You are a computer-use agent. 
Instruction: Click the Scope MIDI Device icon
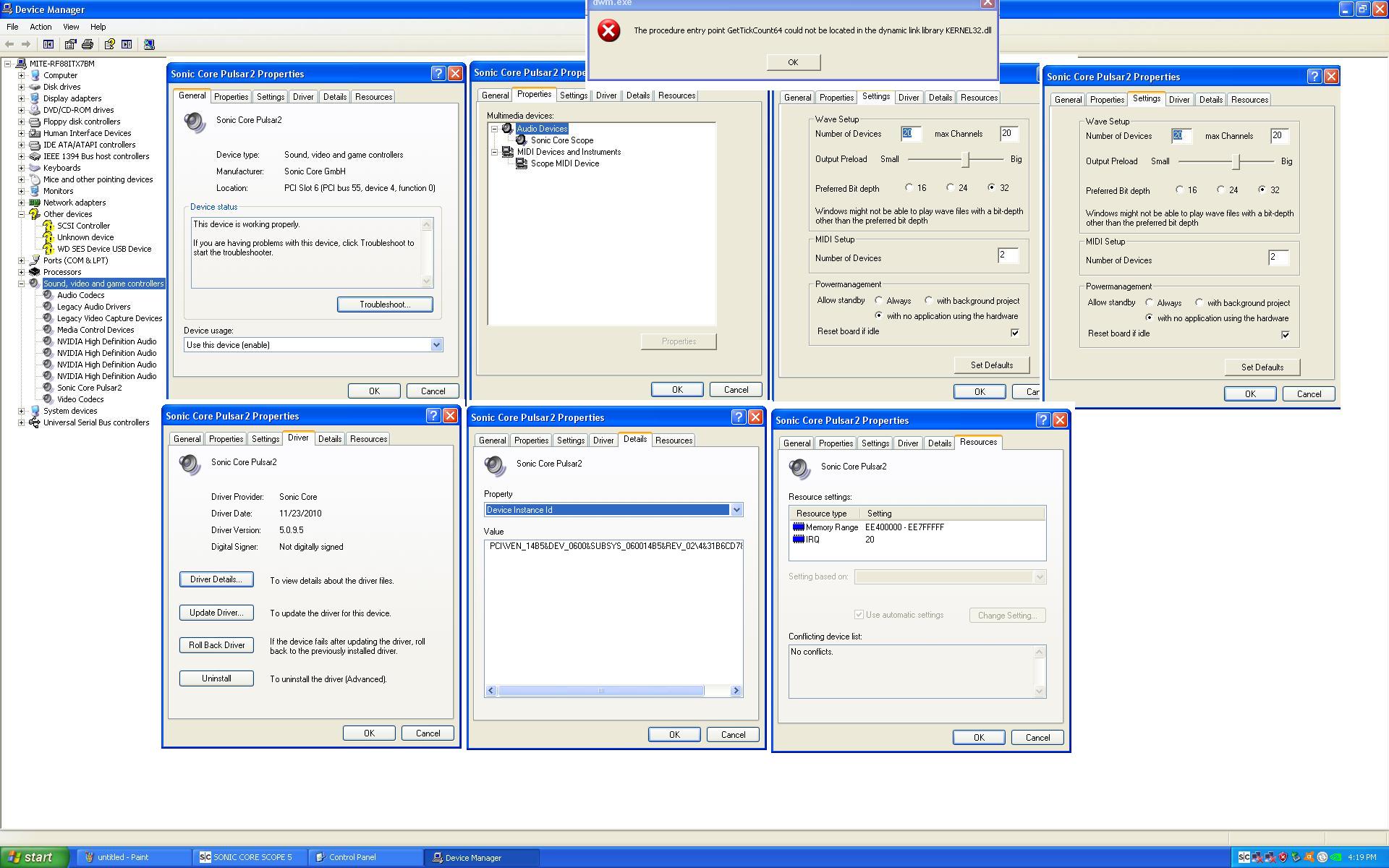click(522, 163)
